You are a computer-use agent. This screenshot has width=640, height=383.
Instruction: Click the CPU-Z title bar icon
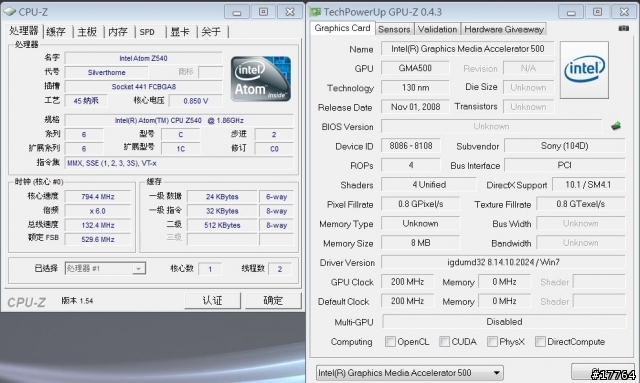(10, 12)
